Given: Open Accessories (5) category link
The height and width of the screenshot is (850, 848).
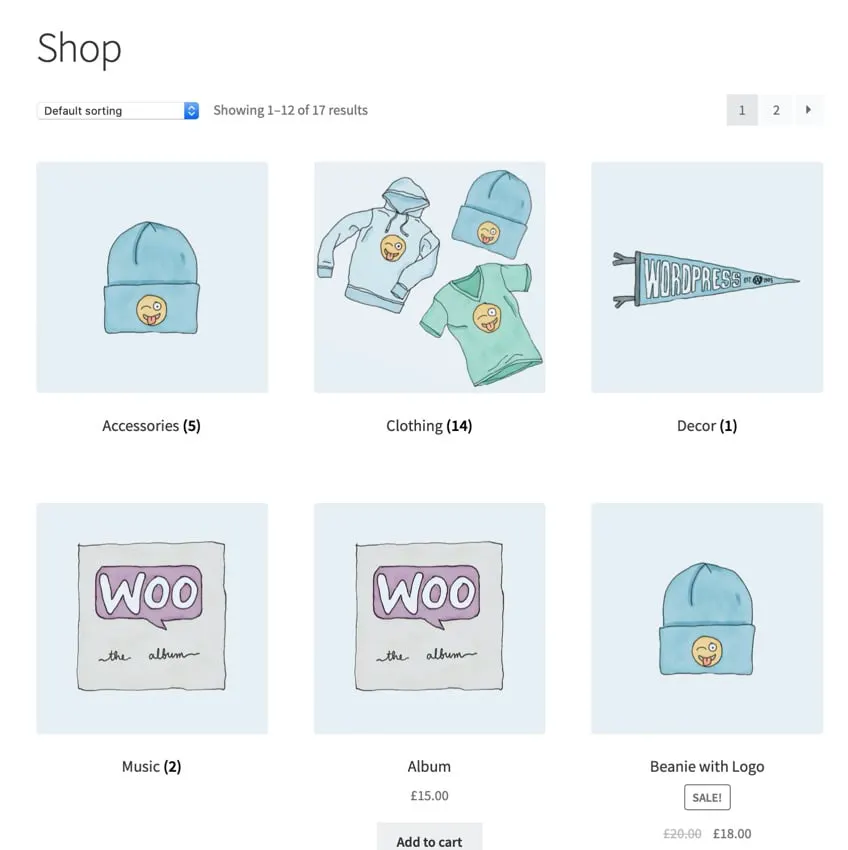Looking at the screenshot, I should [x=151, y=426].
